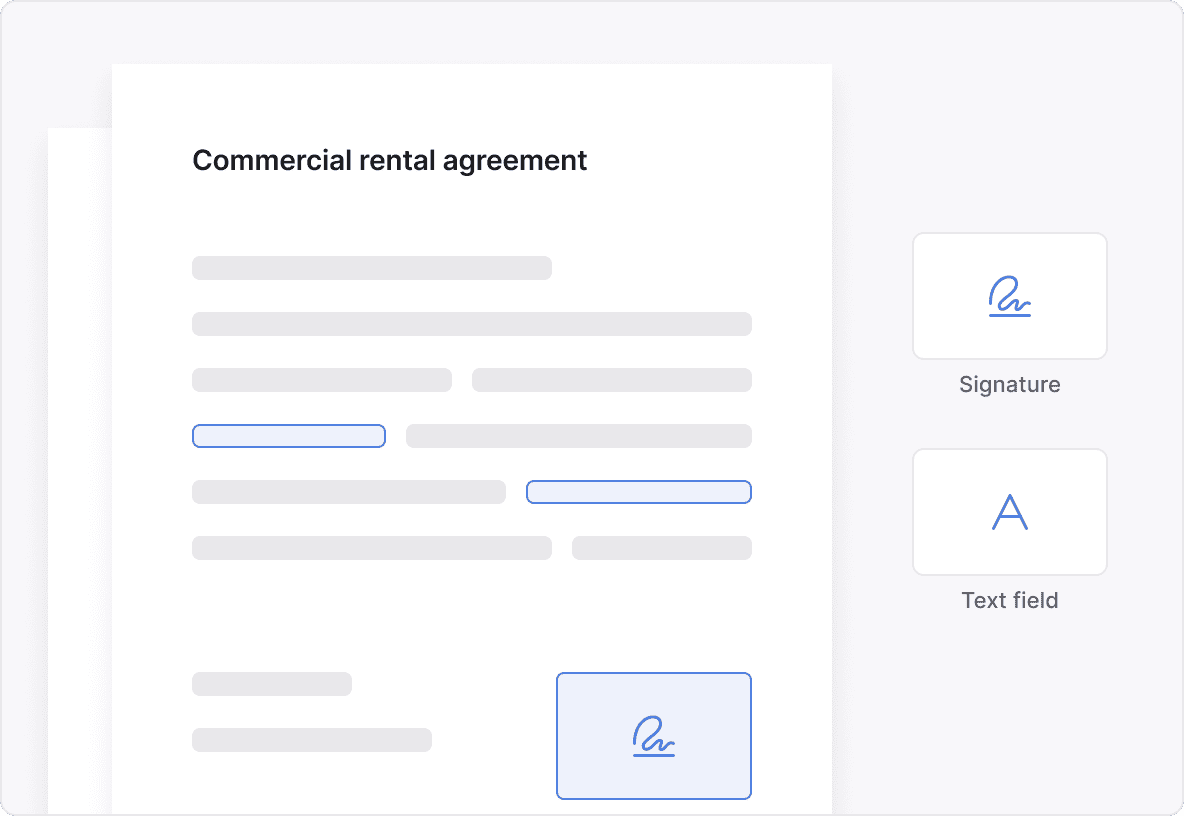Click the long gray bar in the sixth row
This screenshot has width=1184, height=816.
[371, 548]
